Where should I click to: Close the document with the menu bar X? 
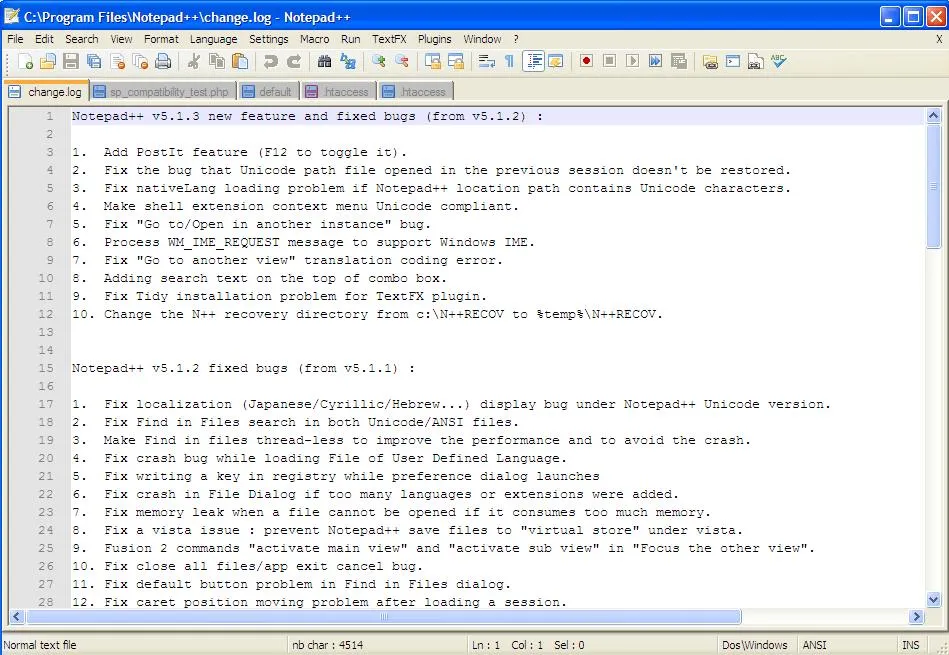click(939, 39)
